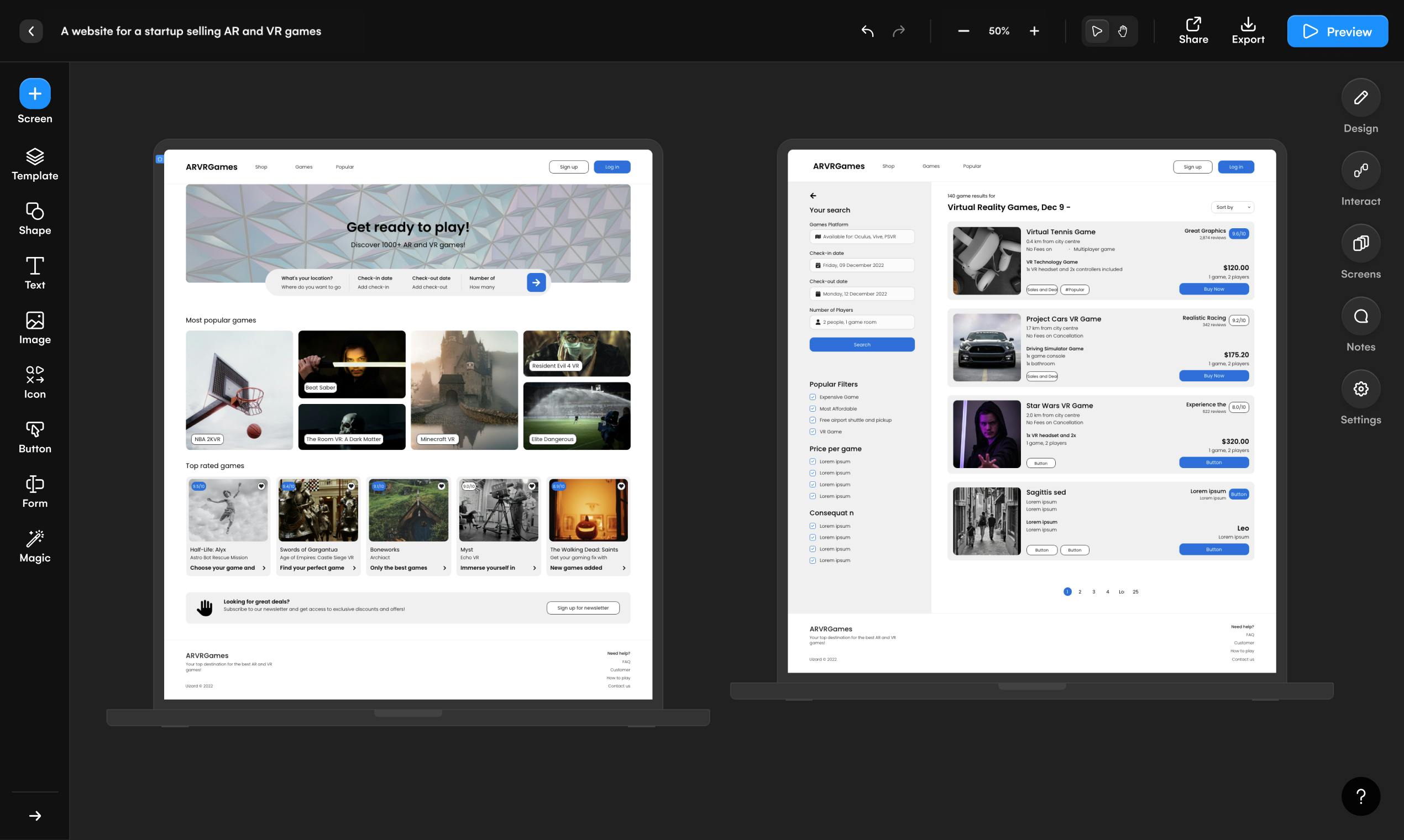Image resolution: width=1404 pixels, height=840 pixels.
Task: Open the Screens panel tab
Action: pyautogui.click(x=1360, y=243)
